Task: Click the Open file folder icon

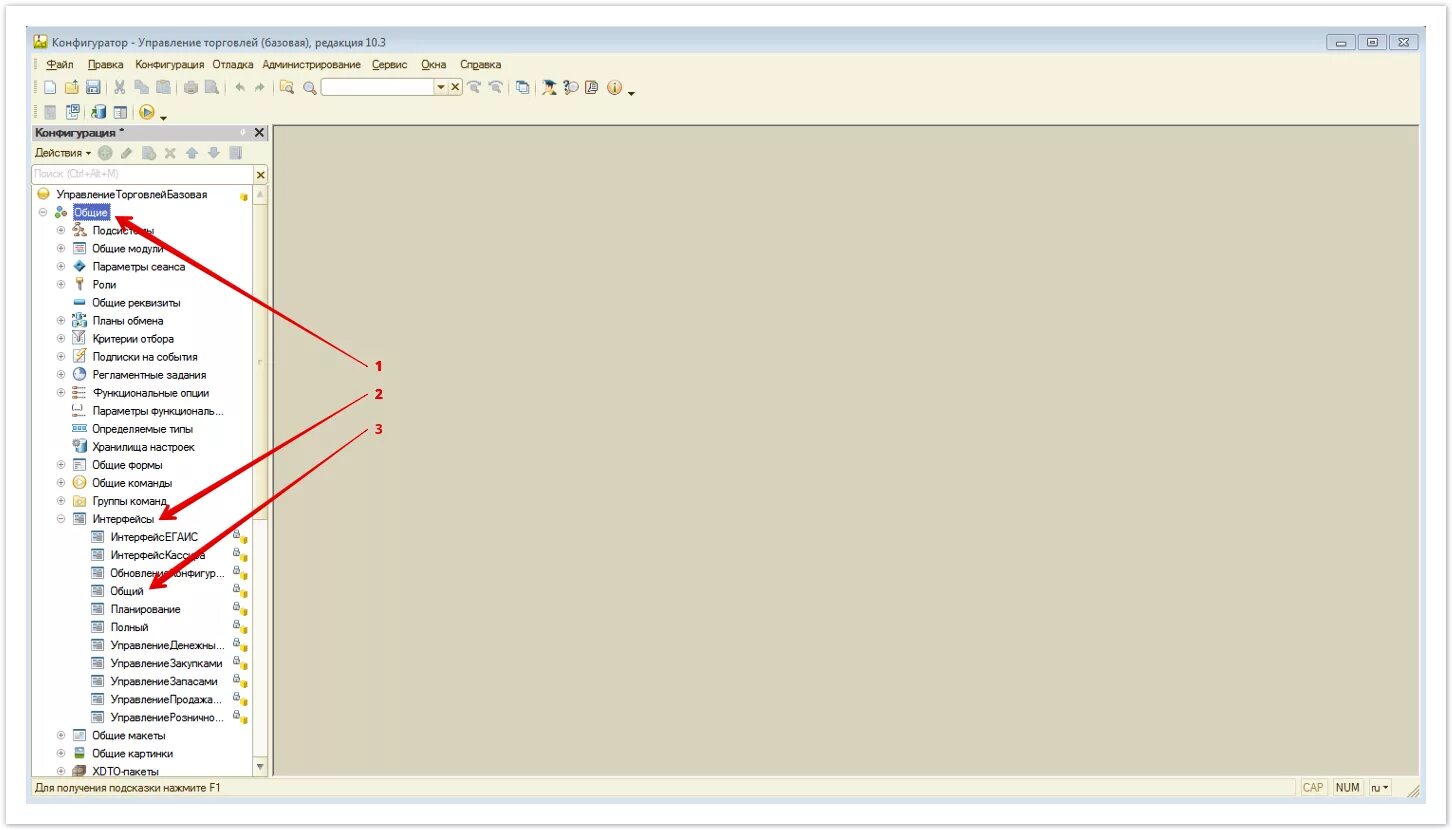Action: click(71, 87)
